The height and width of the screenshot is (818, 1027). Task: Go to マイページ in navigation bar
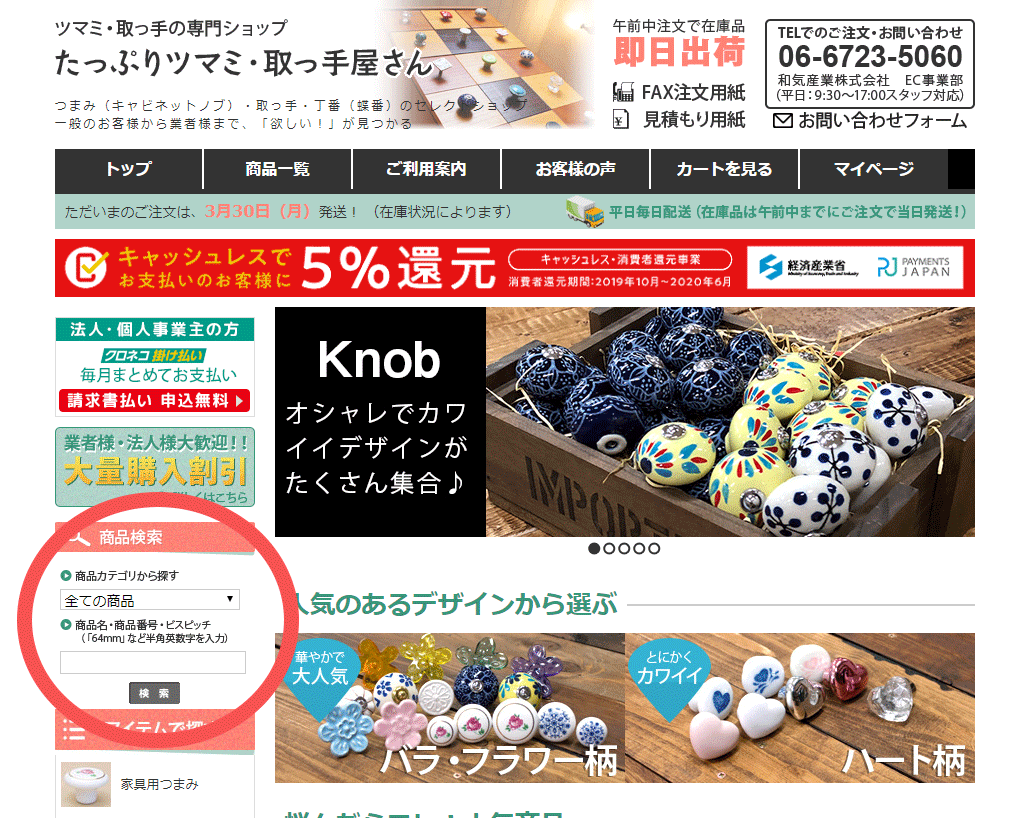coord(874,169)
